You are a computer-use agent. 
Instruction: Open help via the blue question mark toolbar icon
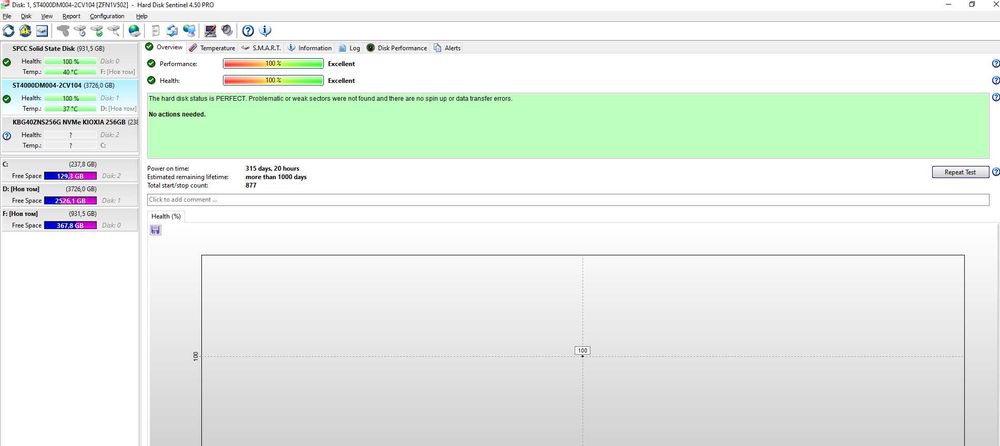pyautogui.click(x=248, y=31)
